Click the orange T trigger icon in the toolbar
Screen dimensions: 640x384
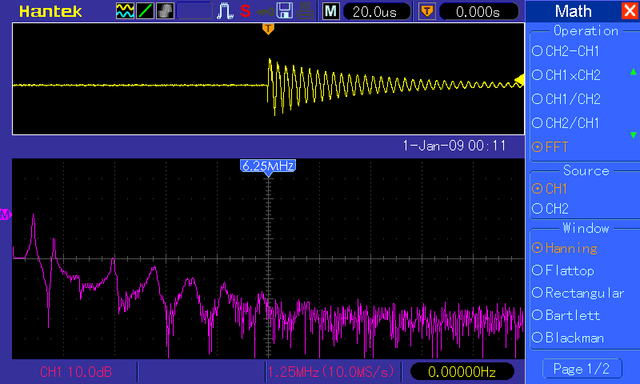427,11
